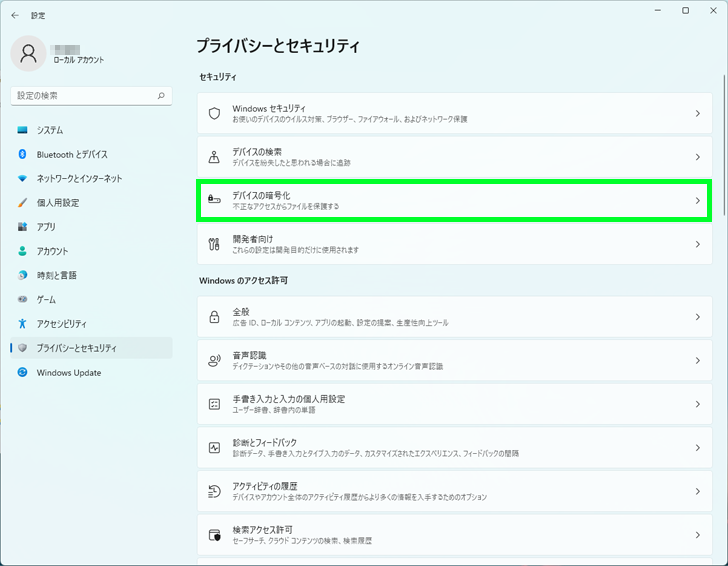
Task: Click the Windows セキュリティ shield icon
Action: click(x=214, y=113)
